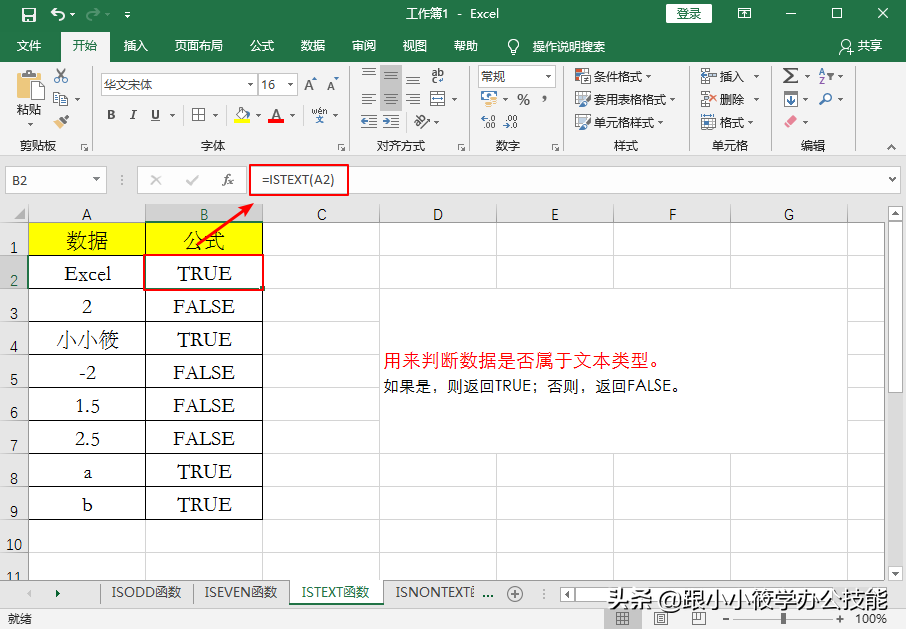Apply cell borders icon

[x=198, y=115]
